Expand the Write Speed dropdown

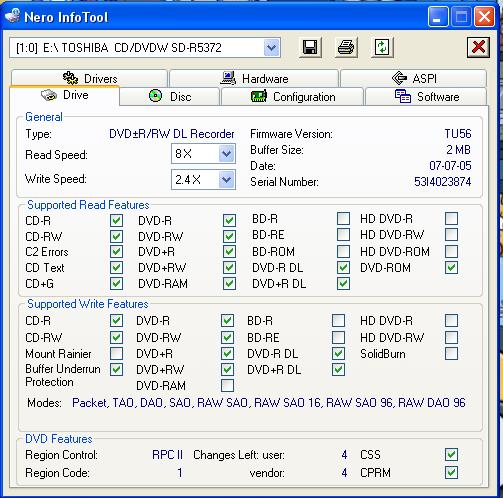tap(227, 180)
